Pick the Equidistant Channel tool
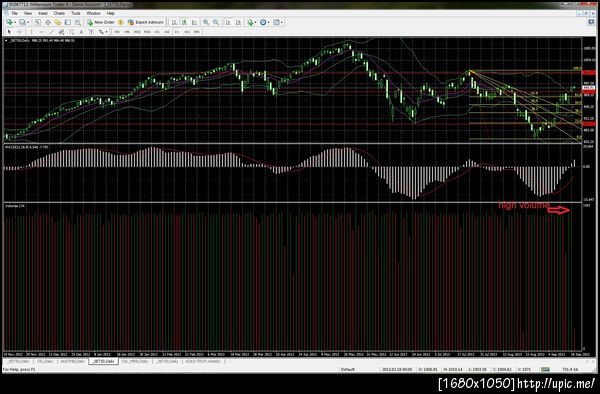The width and height of the screenshot is (600, 394). pyautogui.click(x=61, y=32)
